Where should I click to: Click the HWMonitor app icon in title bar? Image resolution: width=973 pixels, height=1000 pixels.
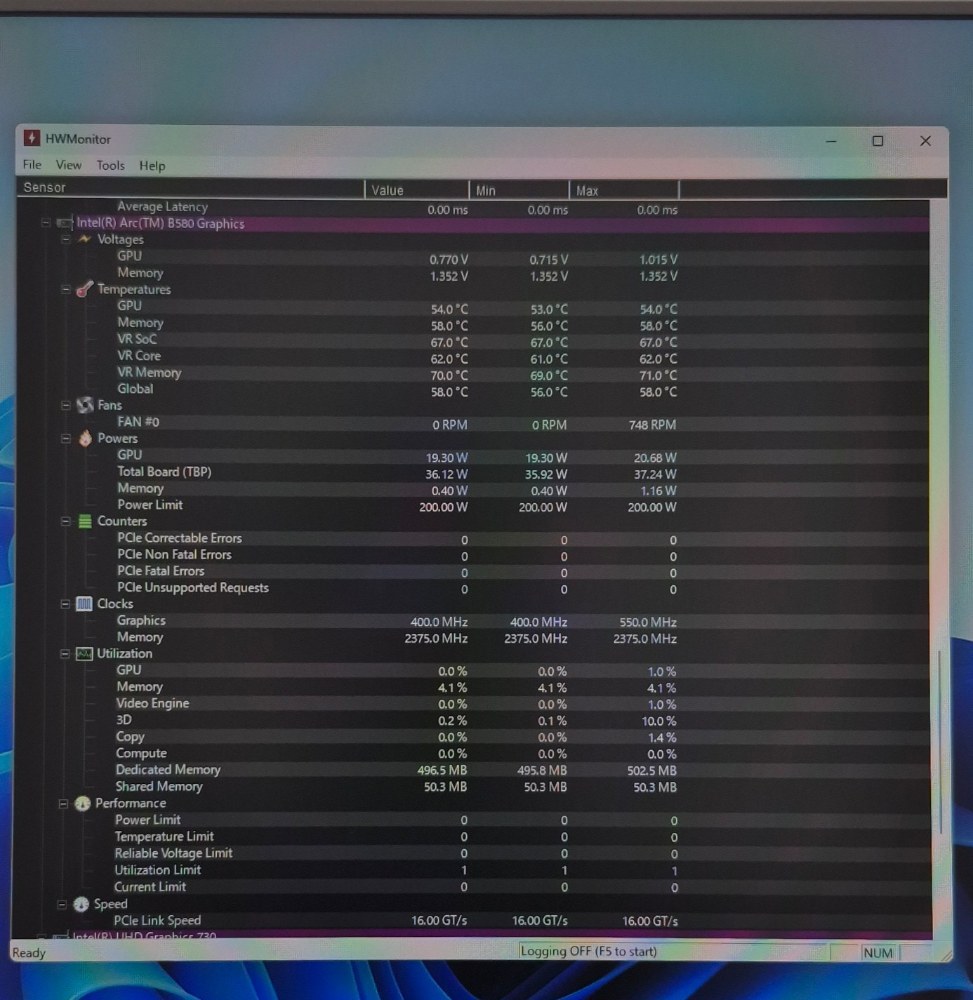[x=31, y=138]
